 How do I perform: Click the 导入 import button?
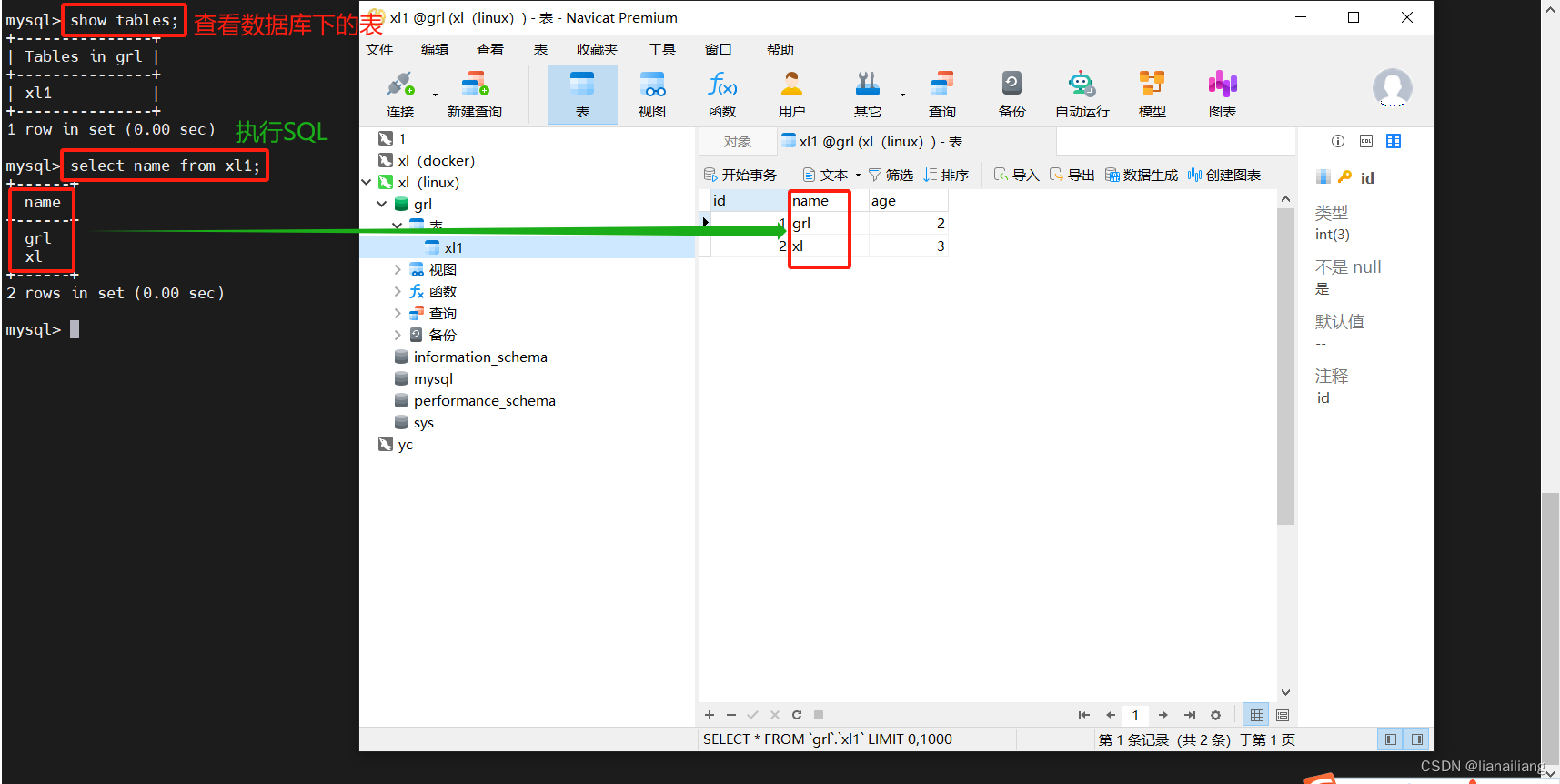(x=1016, y=175)
